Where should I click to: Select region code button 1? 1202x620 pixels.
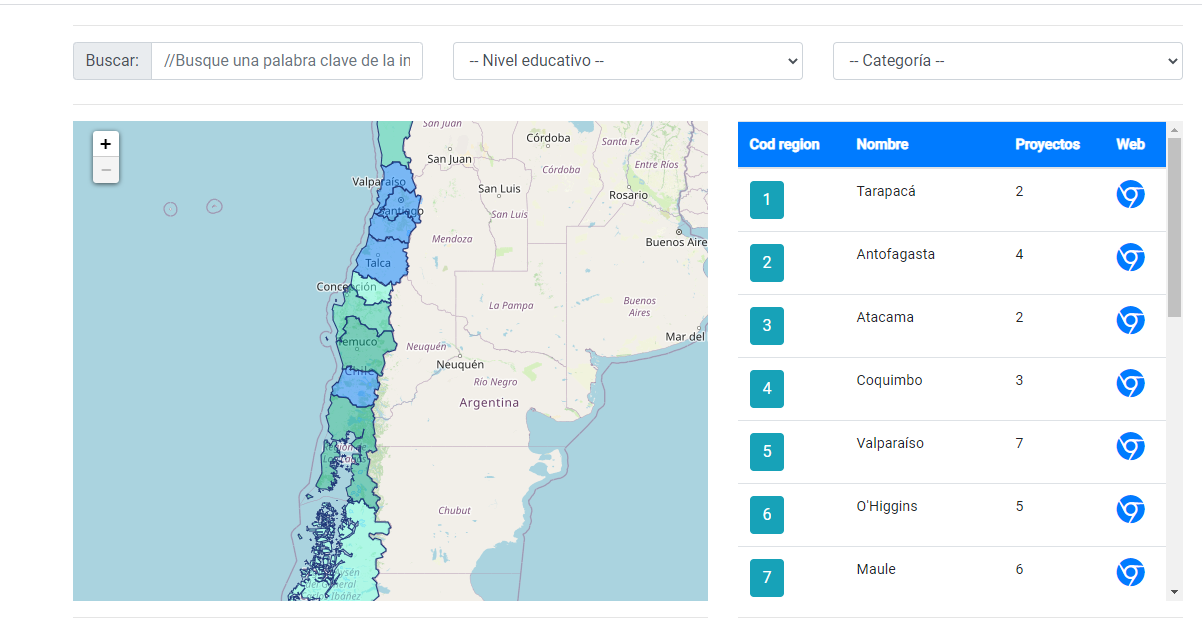767,200
